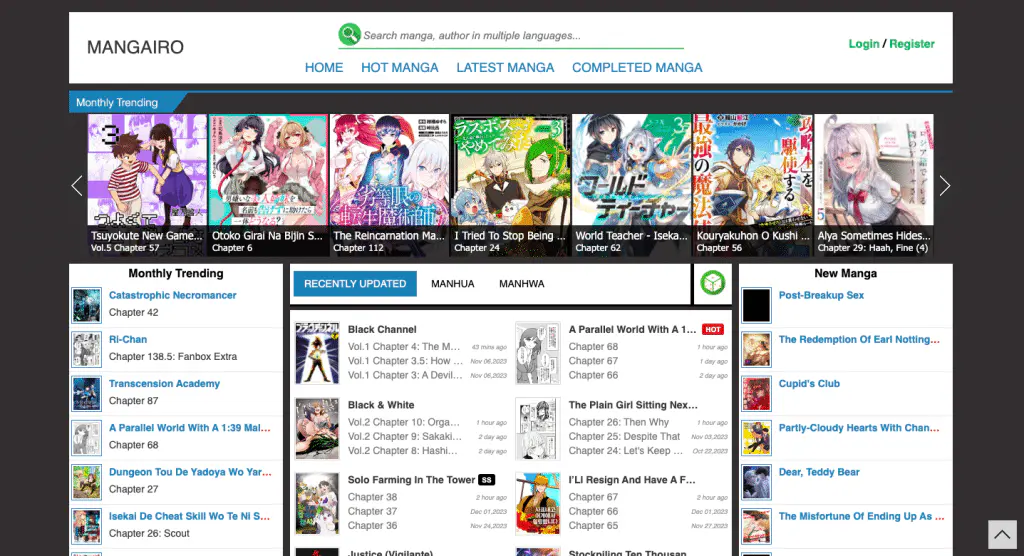Open Black Channel Vol.1 Chapter 3.5
The image size is (1024, 556).
click(x=405, y=361)
